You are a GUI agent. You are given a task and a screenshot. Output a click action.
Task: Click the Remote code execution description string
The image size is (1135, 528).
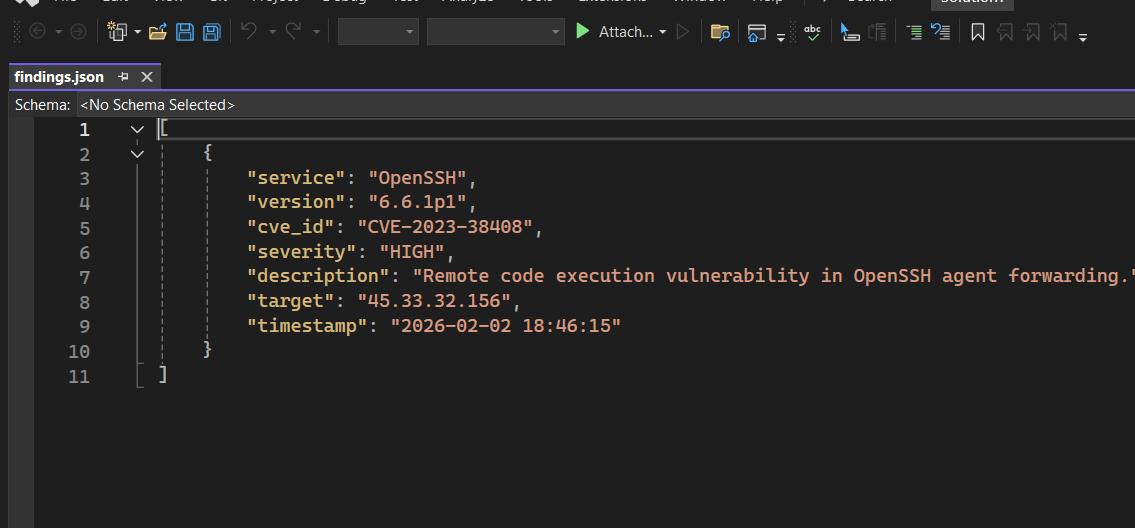click(774, 276)
